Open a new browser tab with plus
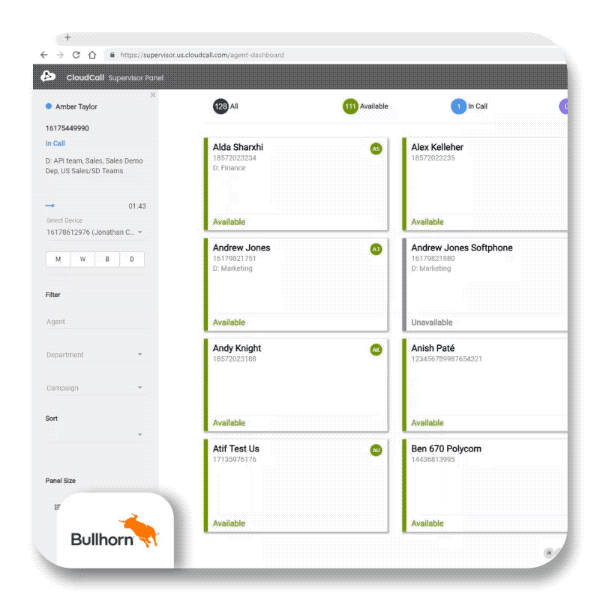600x600 pixels. tap(68, 38)
